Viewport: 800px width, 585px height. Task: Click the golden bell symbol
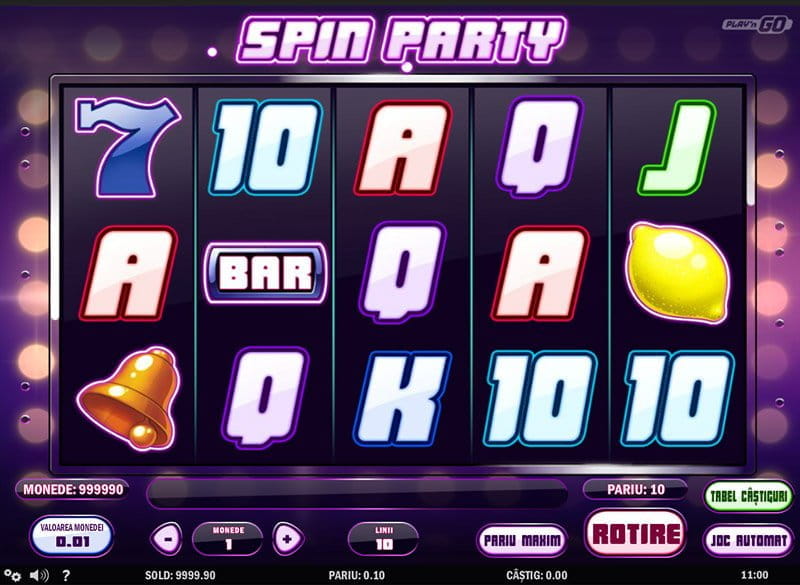tap(129, 398)
